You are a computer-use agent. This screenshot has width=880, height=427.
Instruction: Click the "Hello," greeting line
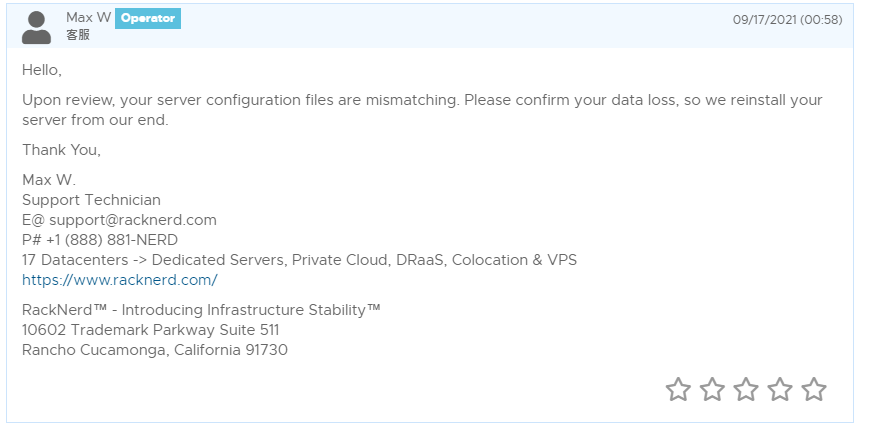click(42, 70)
